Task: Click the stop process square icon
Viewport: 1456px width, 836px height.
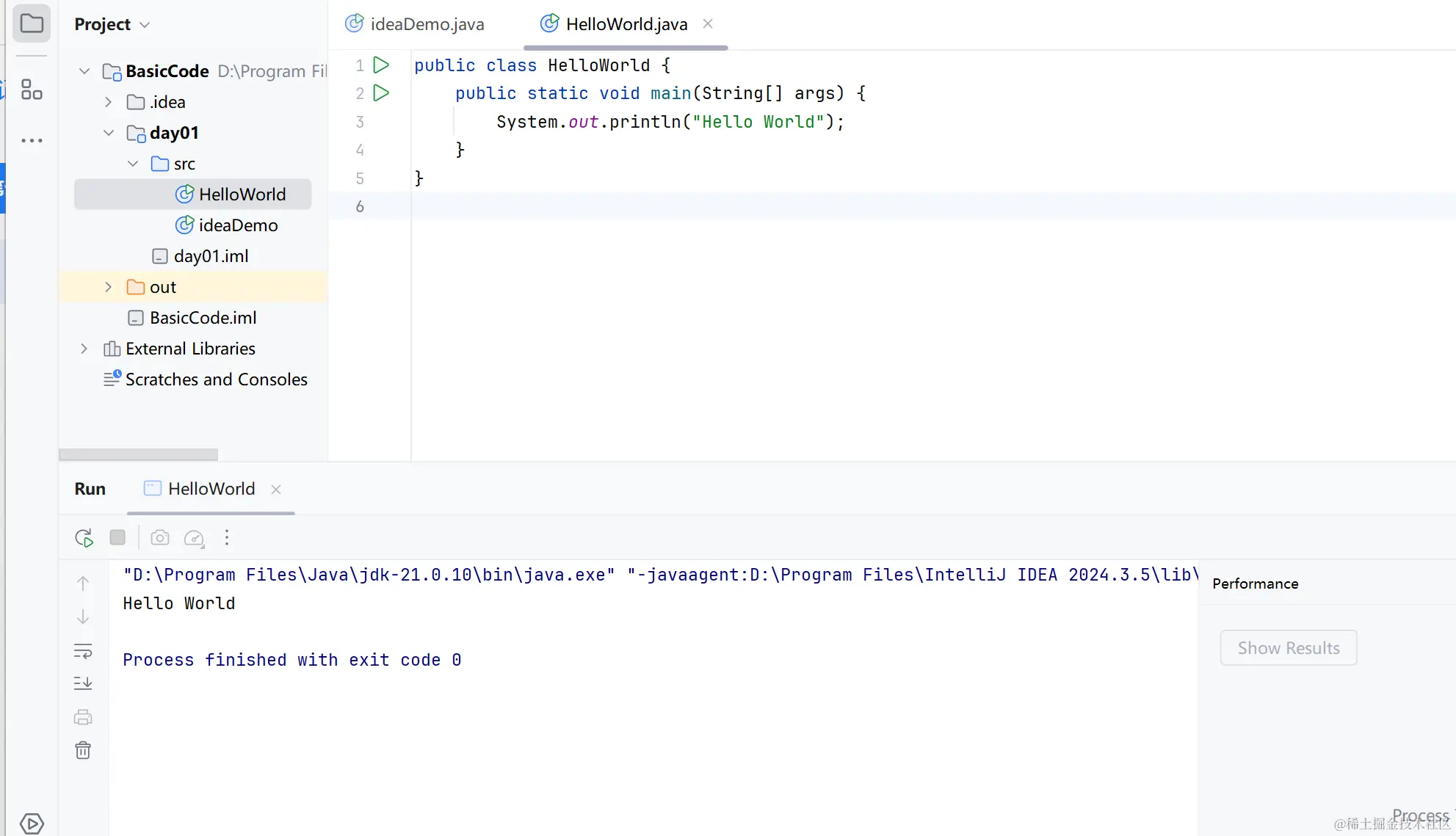Action: 117,537
